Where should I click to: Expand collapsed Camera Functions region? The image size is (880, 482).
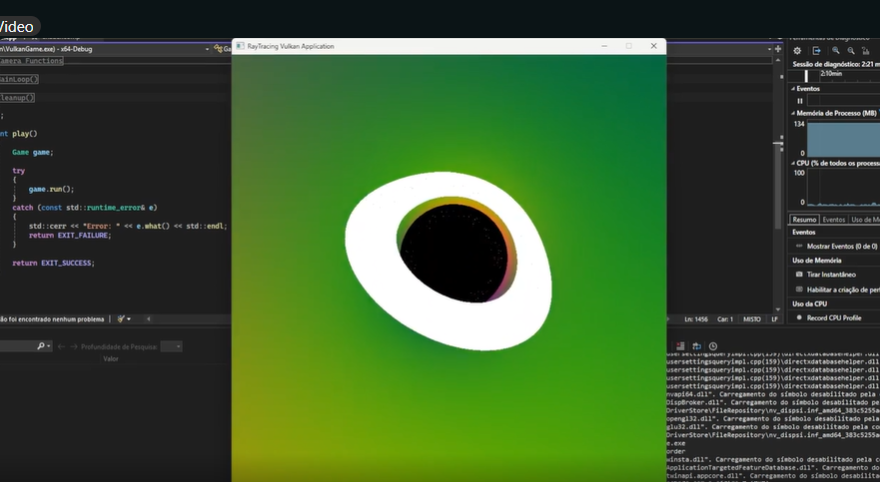tap(31, 61)
